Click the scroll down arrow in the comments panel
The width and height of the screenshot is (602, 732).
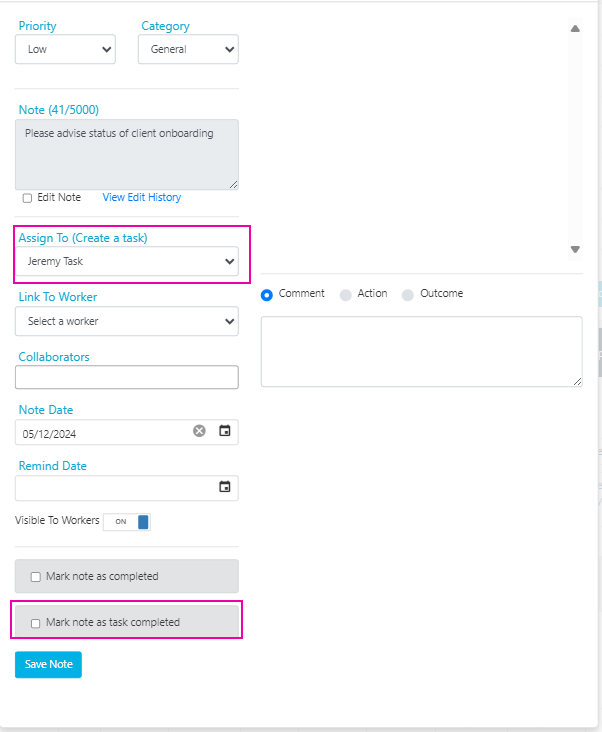pyautogui.click(x=575, y=249)
